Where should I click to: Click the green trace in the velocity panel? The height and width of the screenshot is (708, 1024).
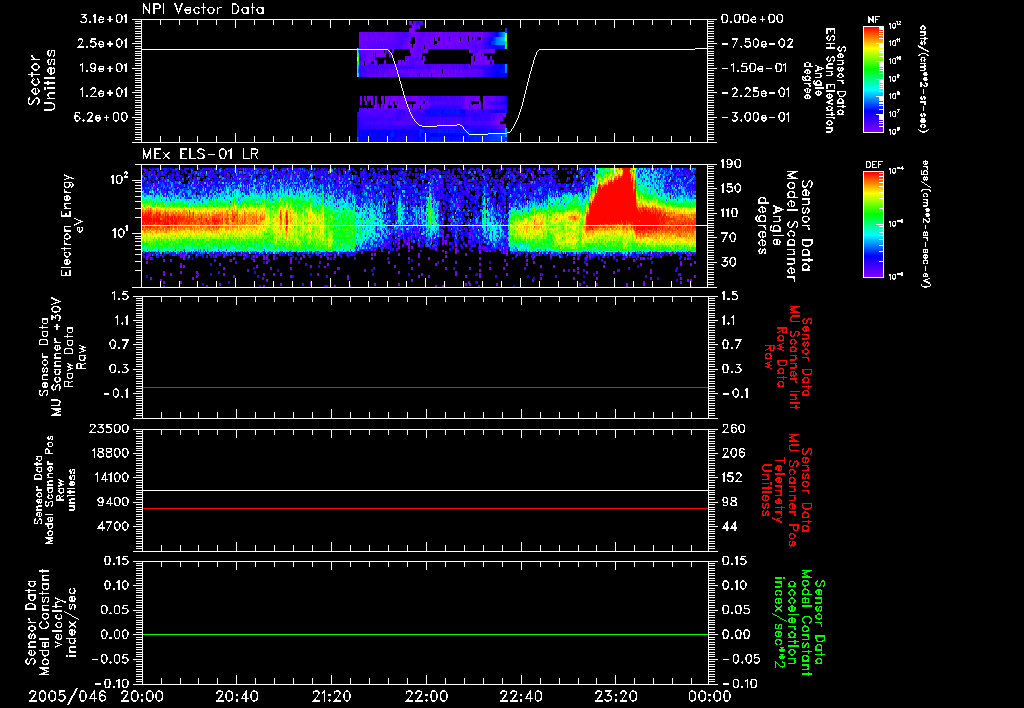point(424,634)
